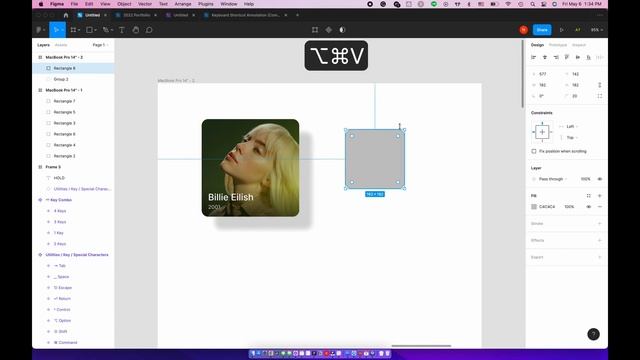Click the Align vertical centers icon
Image resolution: width=640 pixels, height=360 pixels.
(x=578, y=58)
